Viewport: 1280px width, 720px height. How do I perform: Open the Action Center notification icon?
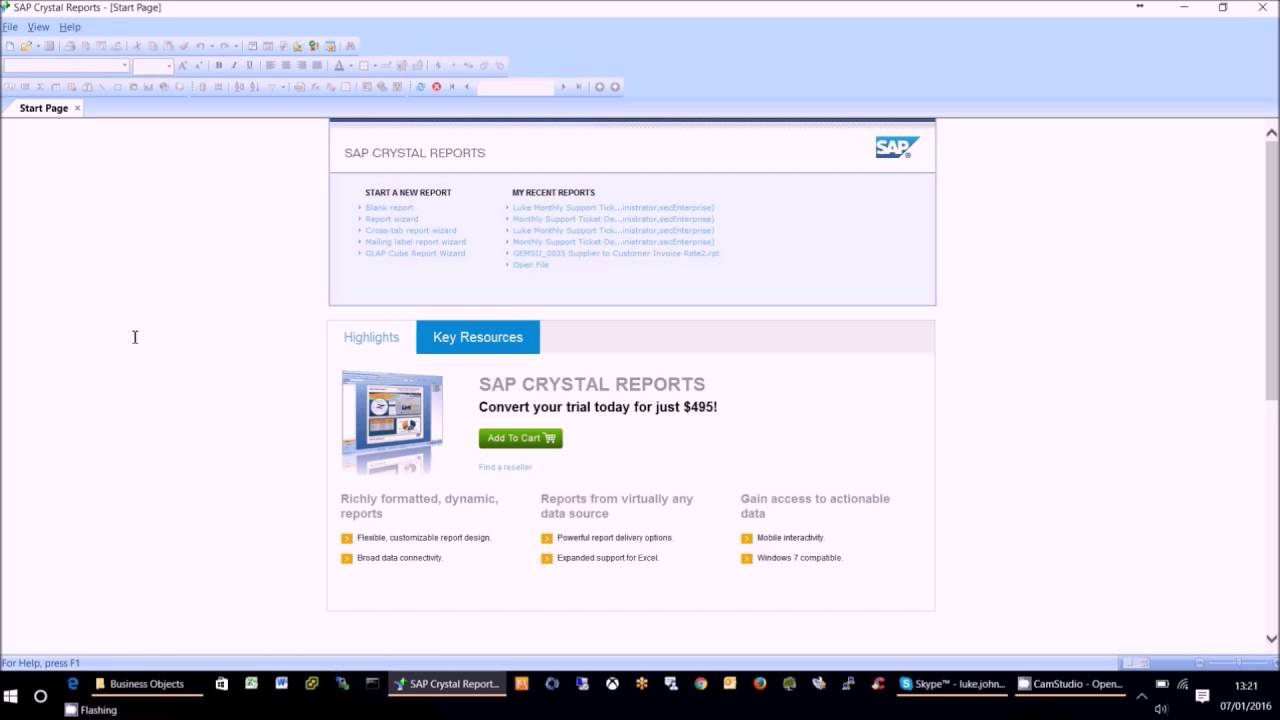click(x=1202, y=695)
